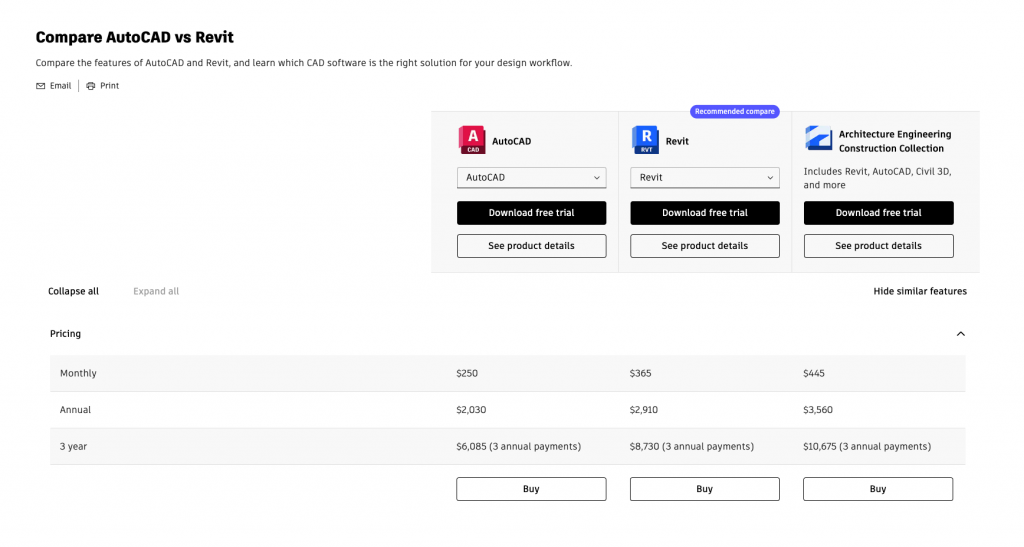See product details for Revit

click(704, 246)
